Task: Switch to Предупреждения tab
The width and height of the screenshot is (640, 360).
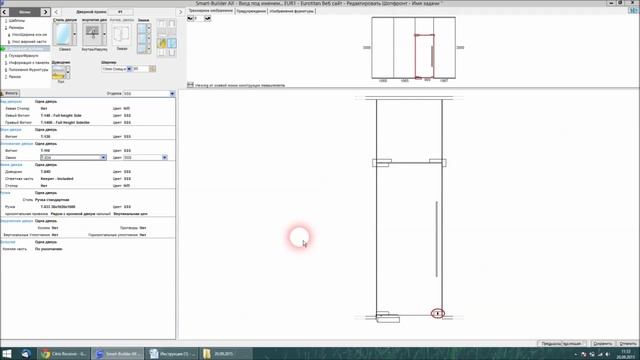Action: 251,11
